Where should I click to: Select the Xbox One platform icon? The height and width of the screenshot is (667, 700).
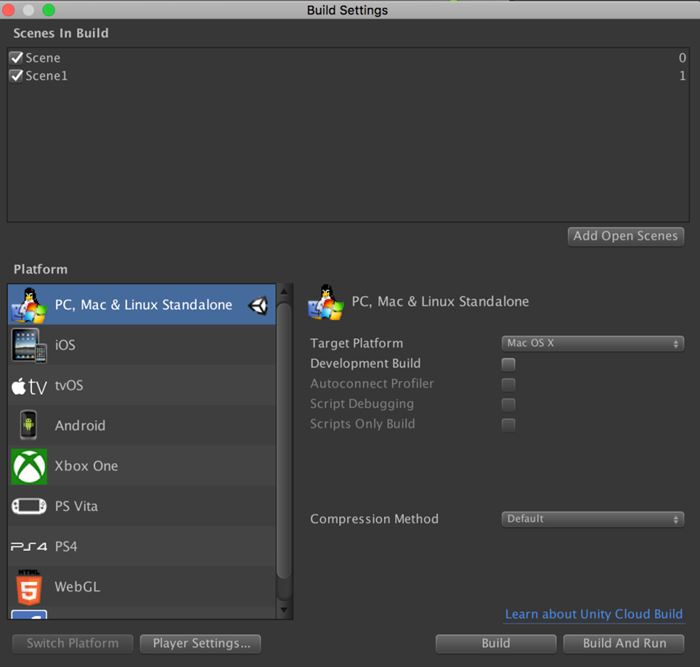click(x=29, y=466)
